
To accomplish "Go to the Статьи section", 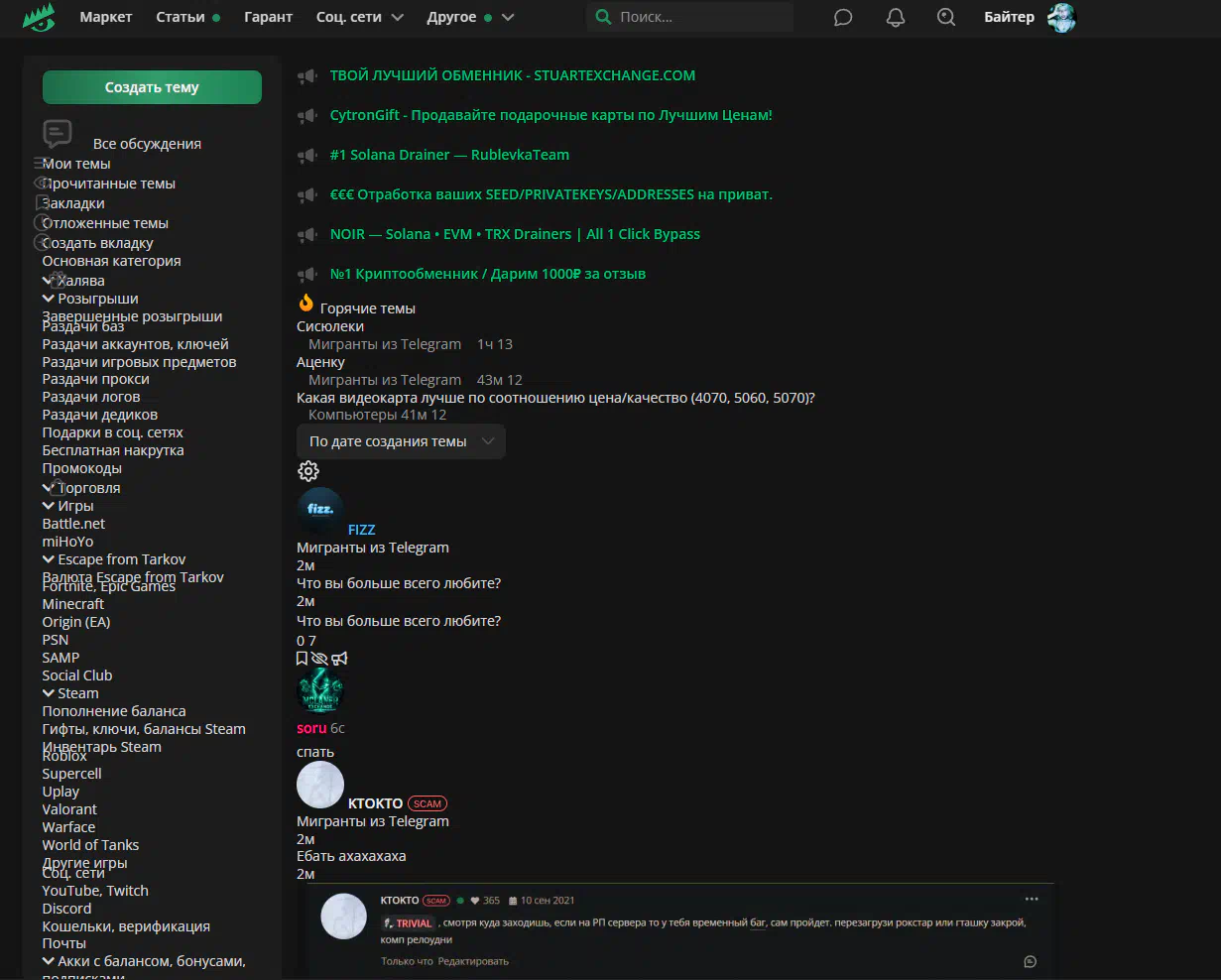I will pyautogui.click(x=181, y=17).
